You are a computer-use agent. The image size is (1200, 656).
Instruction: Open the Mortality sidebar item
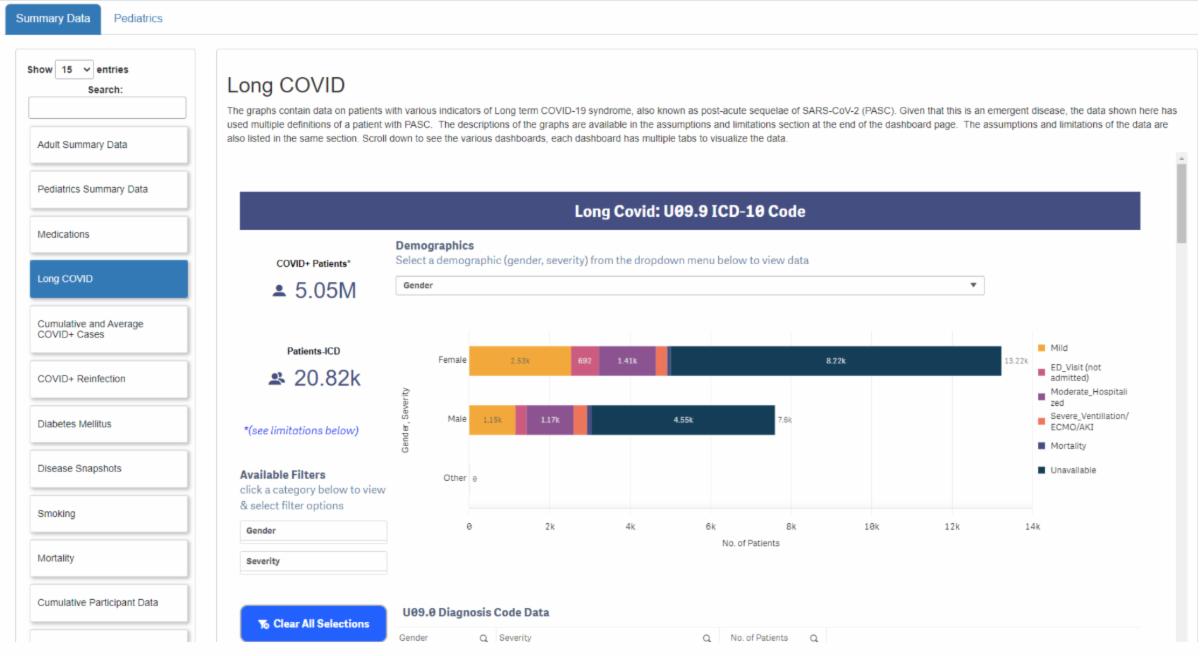pyautogui.click(x=108, y=558)
